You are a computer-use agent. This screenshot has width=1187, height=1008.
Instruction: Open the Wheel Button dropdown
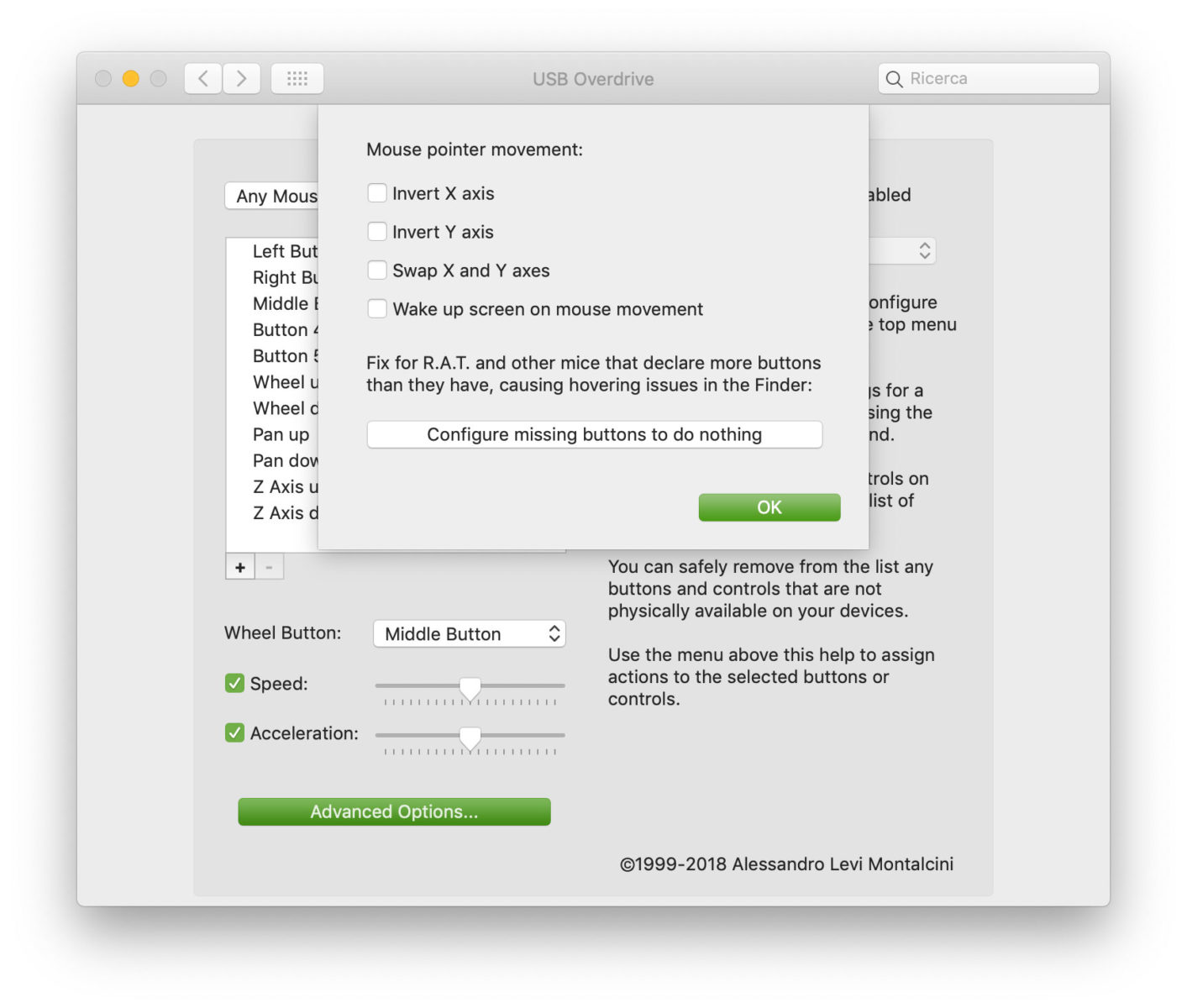pyautogui.click(x=469, y=634)
